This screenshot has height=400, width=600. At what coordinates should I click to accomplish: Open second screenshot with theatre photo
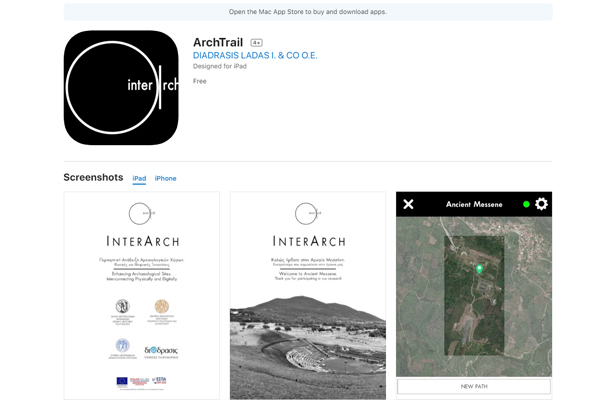(308, 296)
